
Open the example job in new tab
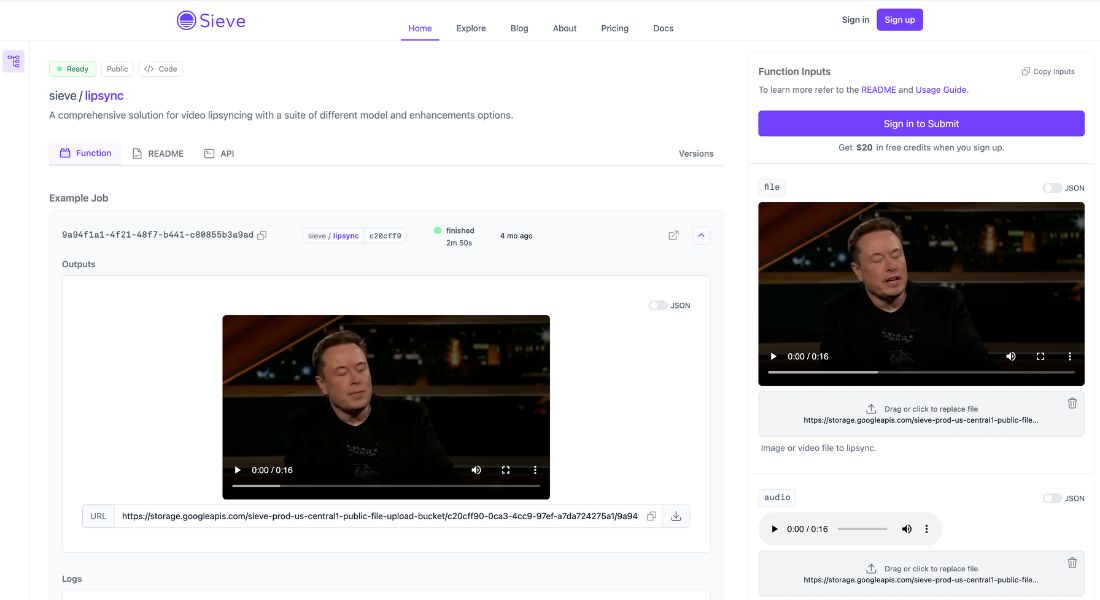click(673, 234)
